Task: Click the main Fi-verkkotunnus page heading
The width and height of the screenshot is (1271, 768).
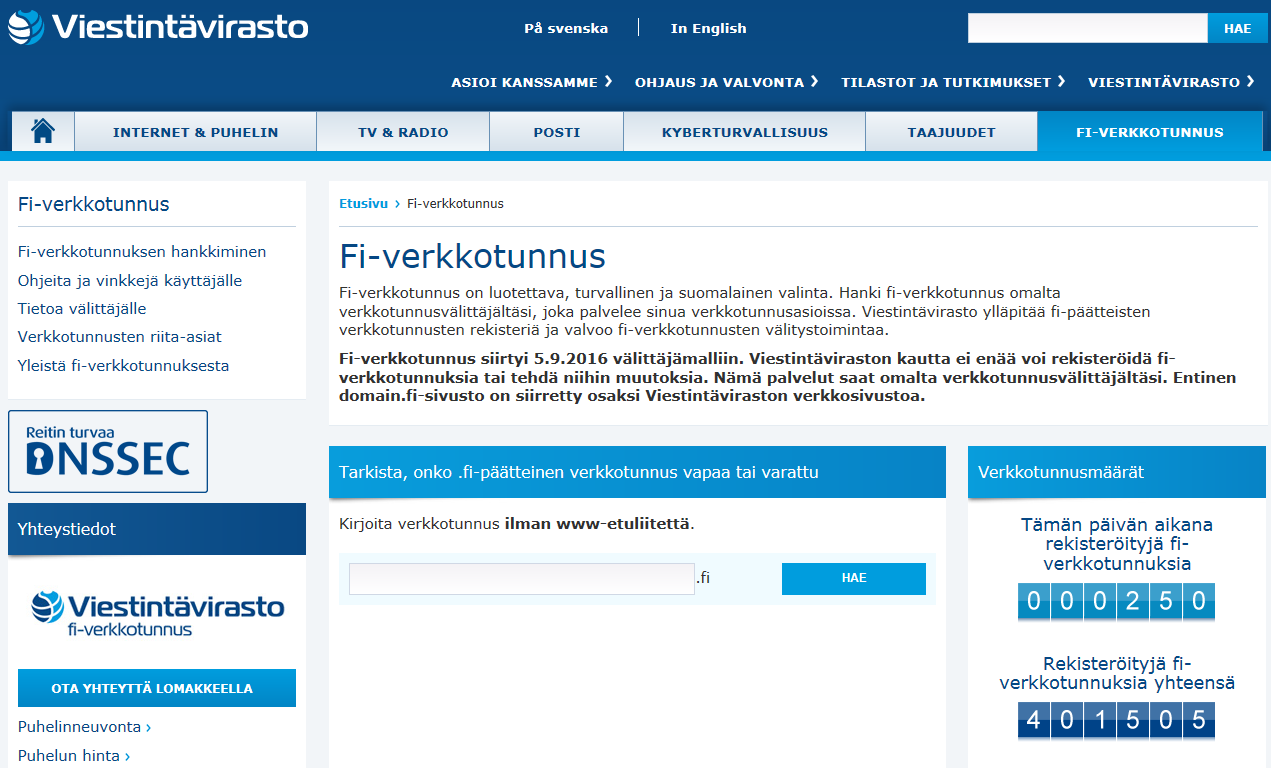Action: pyautogui.click(x=472, y=257)
